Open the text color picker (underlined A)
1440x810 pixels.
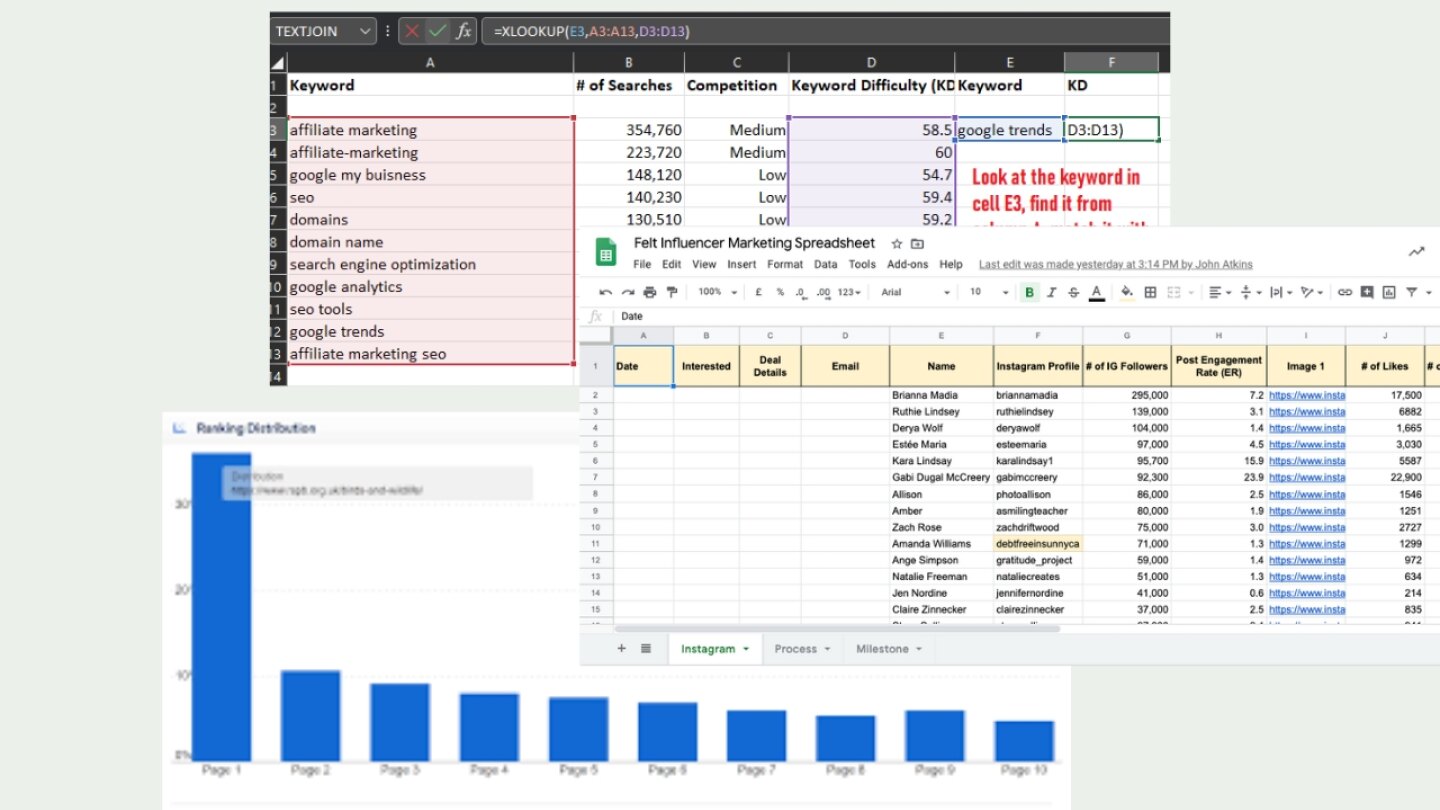[x=1096, y=292]
